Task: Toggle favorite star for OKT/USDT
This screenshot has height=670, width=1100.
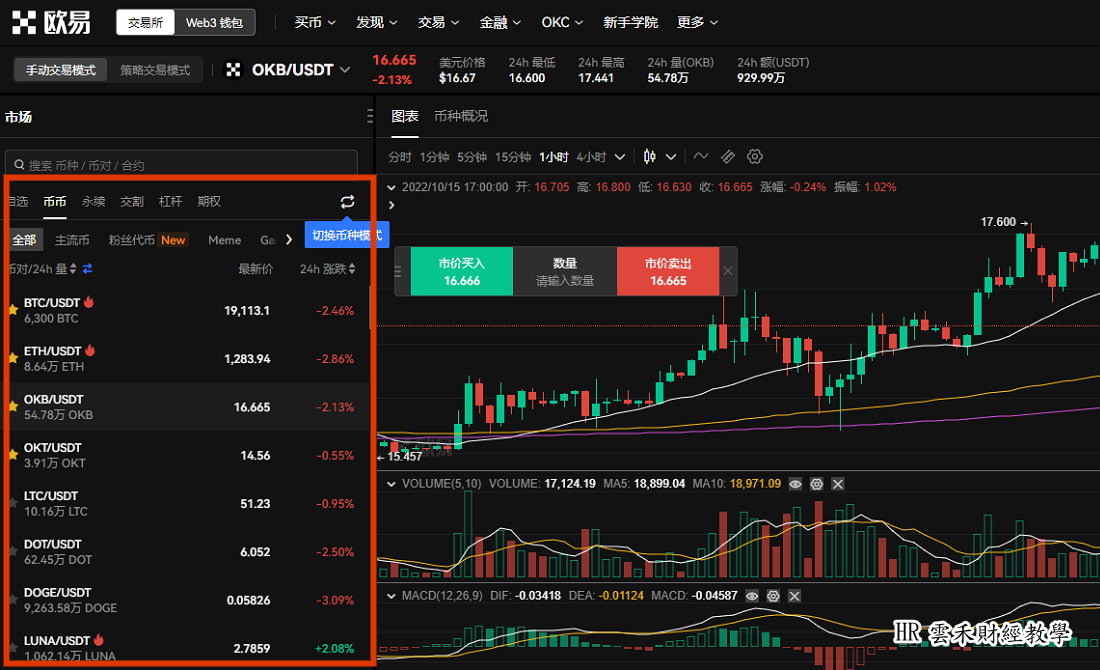Action: point(13,455)
